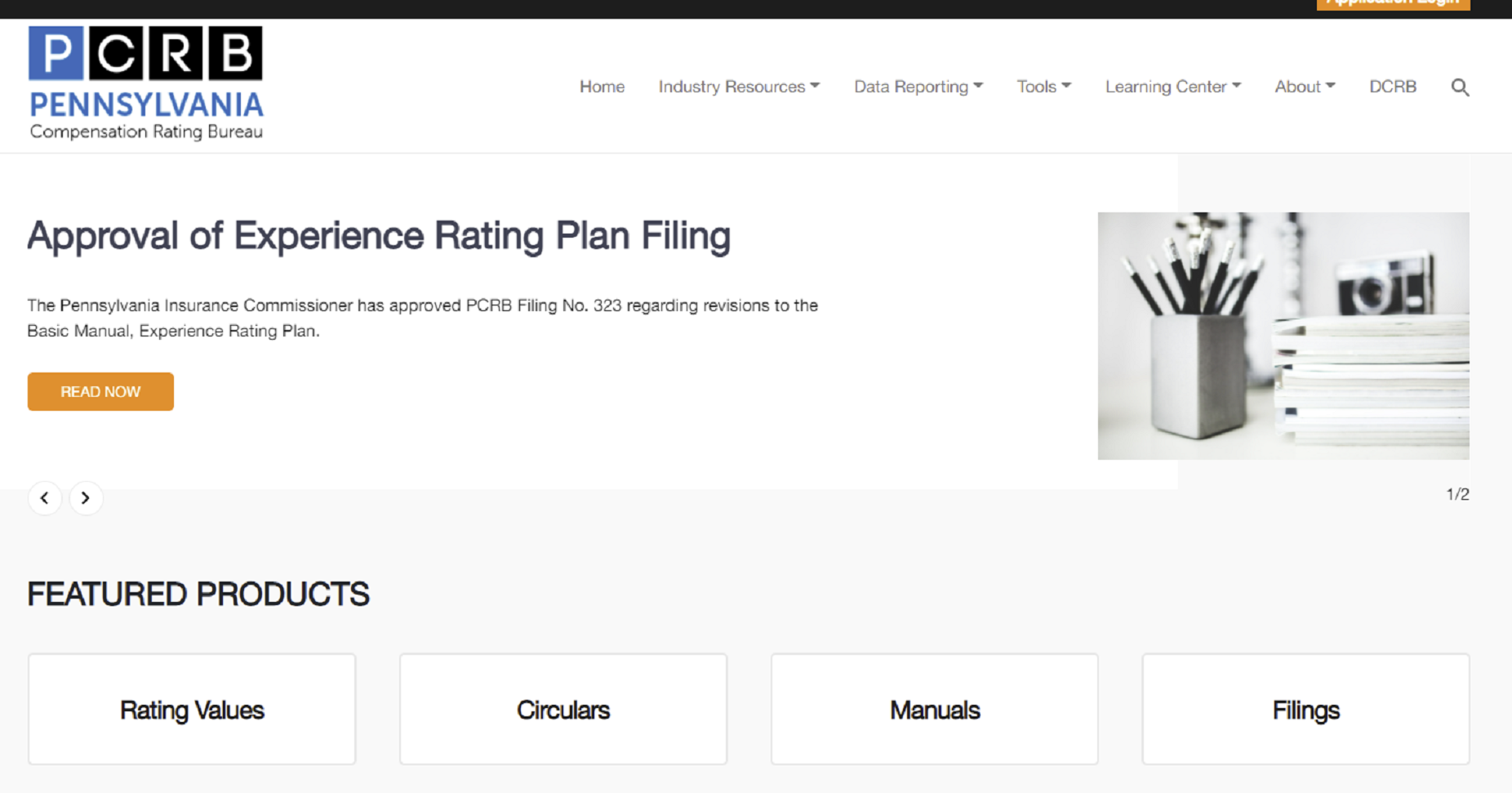Select the Rating Values product card

(x=191, y=709)
